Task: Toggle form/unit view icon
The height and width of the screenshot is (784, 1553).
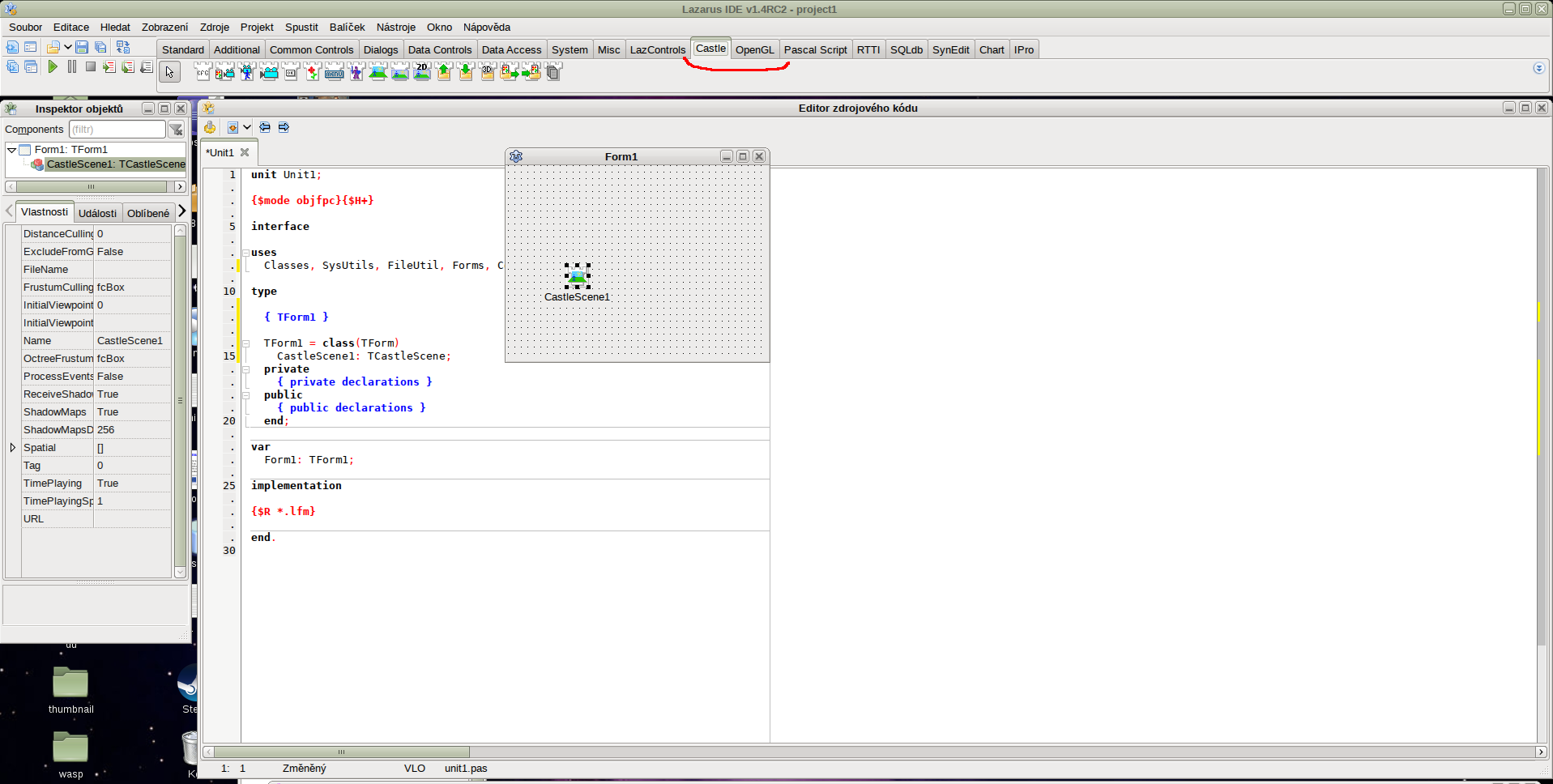Action: 123,47
